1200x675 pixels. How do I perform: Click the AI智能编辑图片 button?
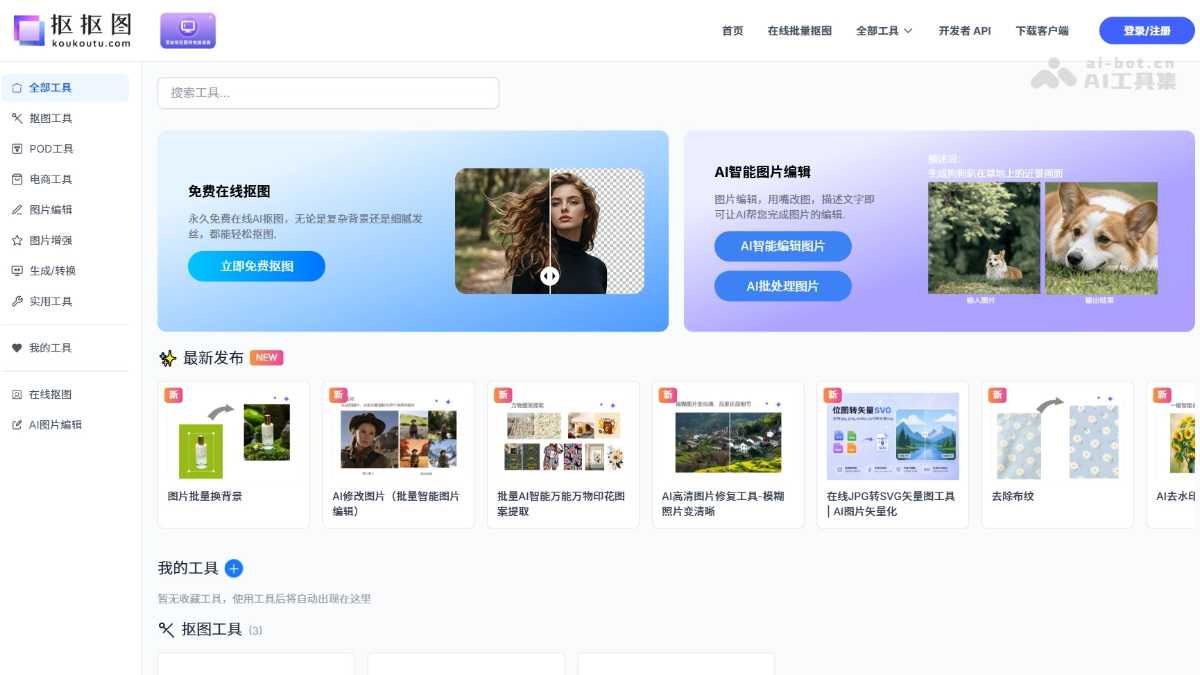pyautogui.click(x=783, y=246)
